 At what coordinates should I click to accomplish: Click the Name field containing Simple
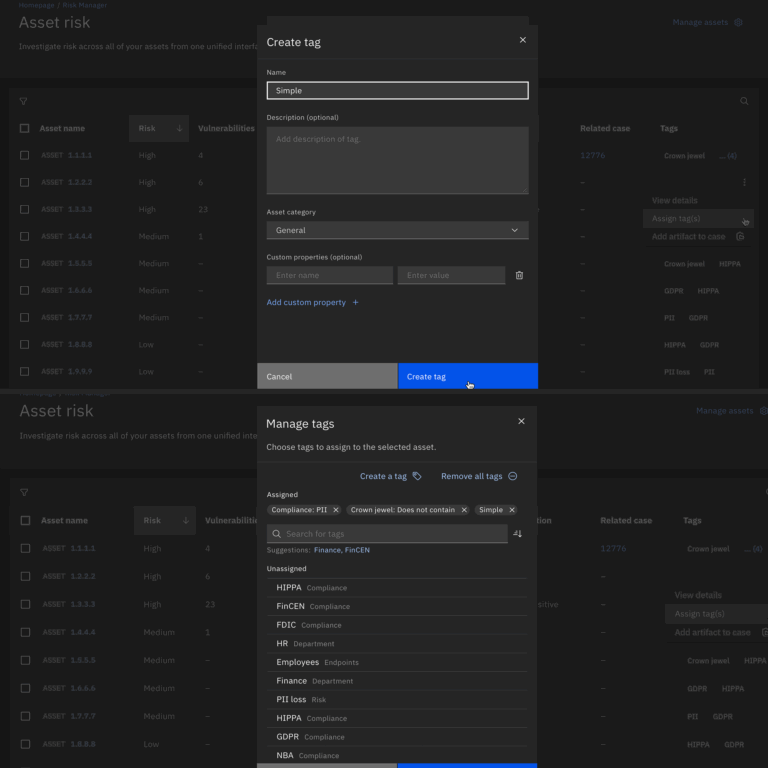[x=397, y=91]
